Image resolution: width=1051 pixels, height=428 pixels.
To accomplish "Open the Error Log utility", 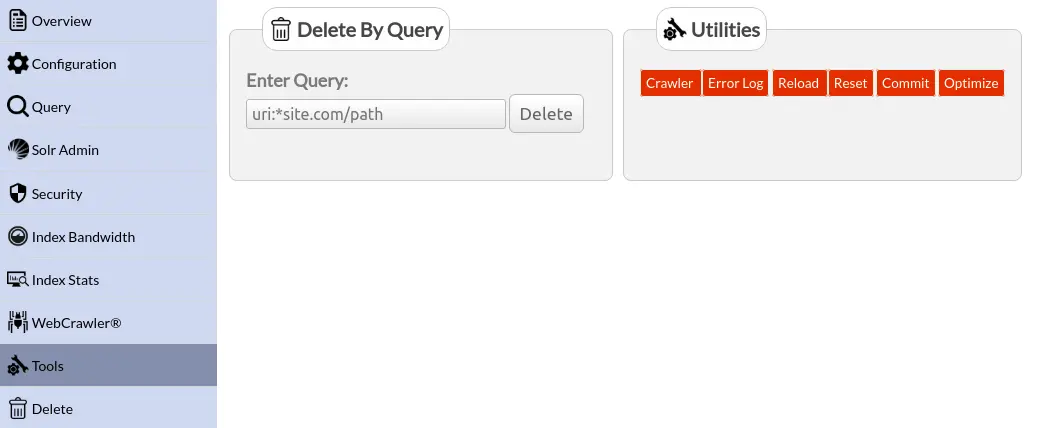I will pos(736,83).
